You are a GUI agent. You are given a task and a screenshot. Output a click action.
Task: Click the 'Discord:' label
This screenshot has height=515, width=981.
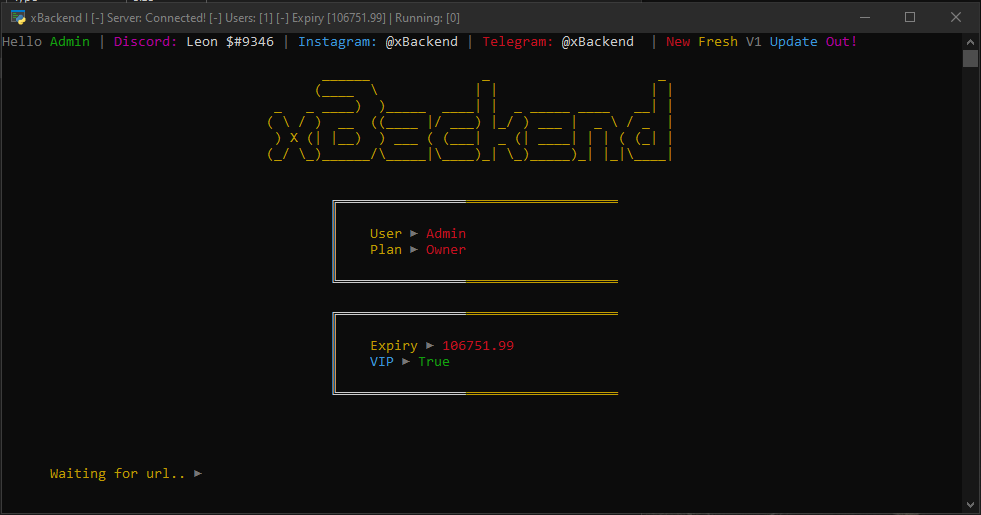pyautogui.click(x=146, y=41)
